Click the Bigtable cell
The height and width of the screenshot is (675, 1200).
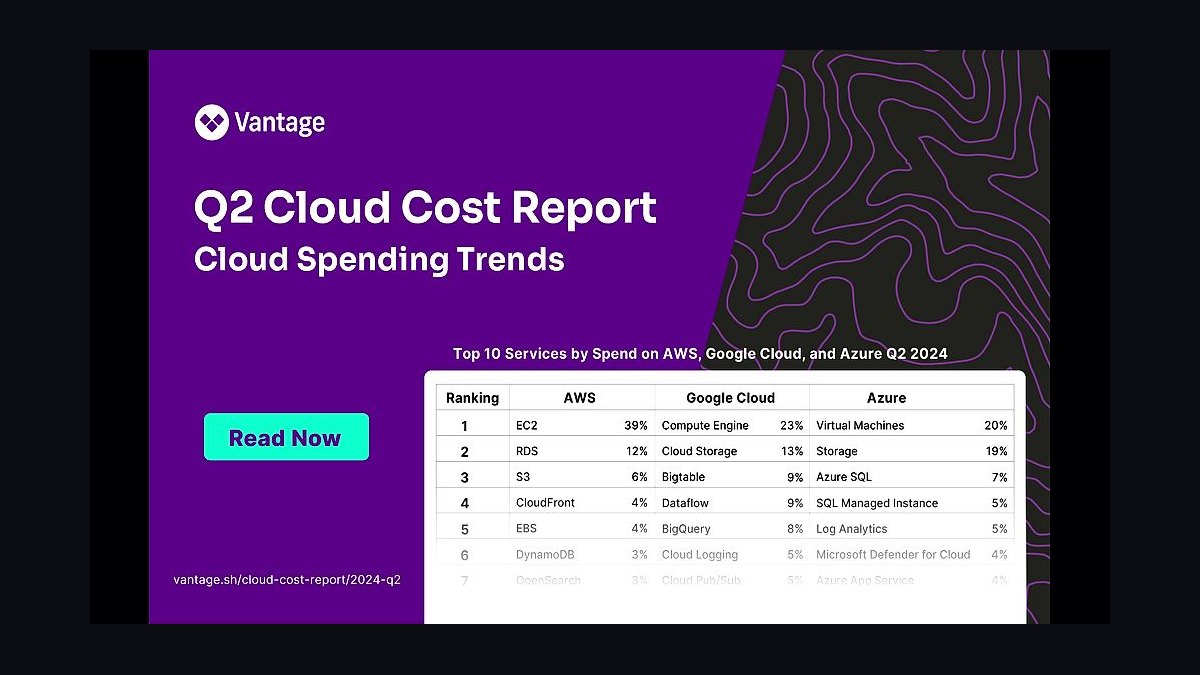(x=683, y=477)
